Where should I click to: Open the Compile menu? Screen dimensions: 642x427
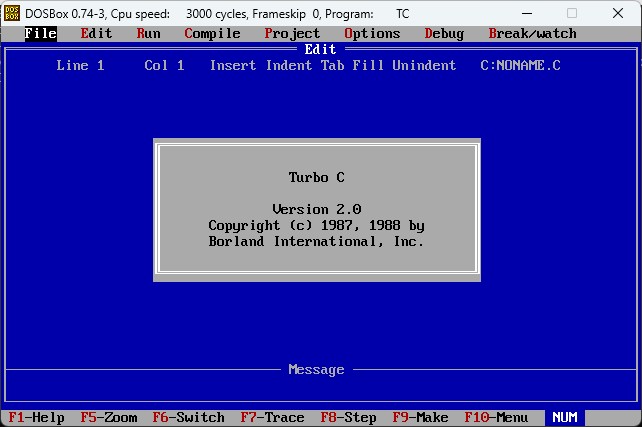[212, 34]
